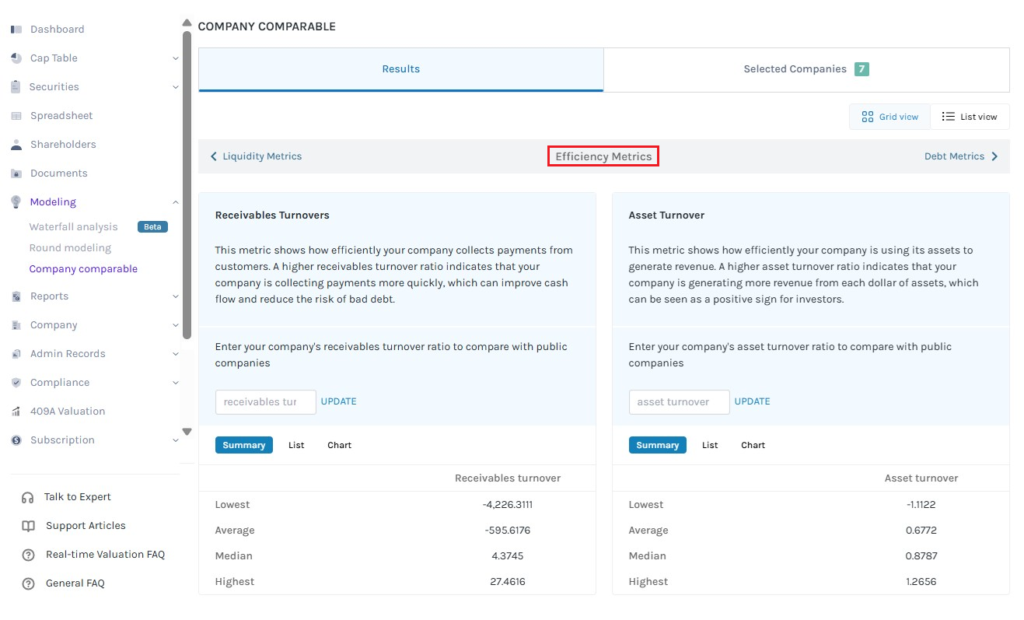The height and width of the screenshot is (620, 1024).
Task: Click the Subscription dollar icon
Action: click(x=16, y=440)
